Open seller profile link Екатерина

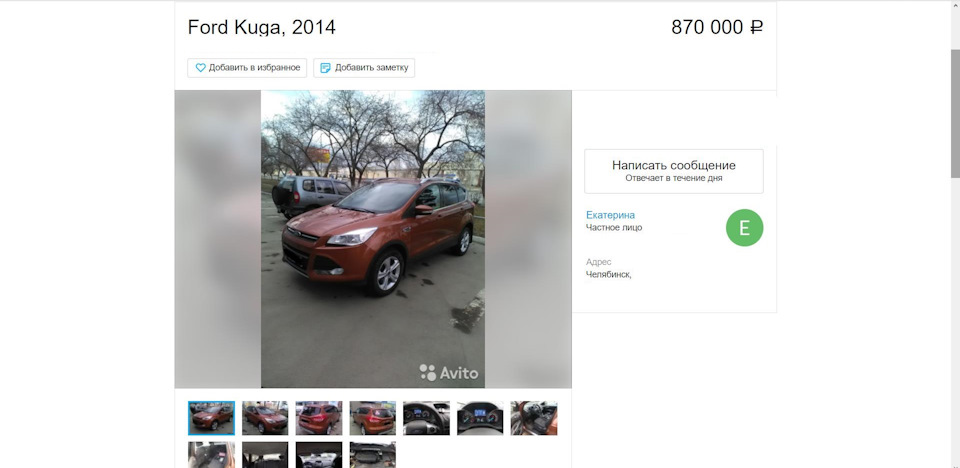[x=610, y=215]
